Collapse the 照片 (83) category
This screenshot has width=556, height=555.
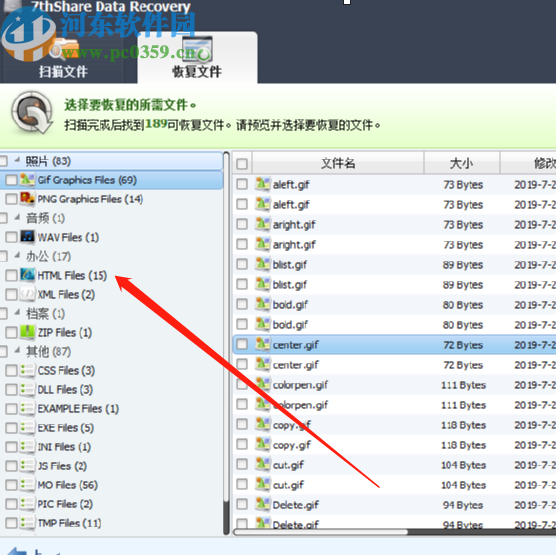pyautogui.click(x=17, y=160)
